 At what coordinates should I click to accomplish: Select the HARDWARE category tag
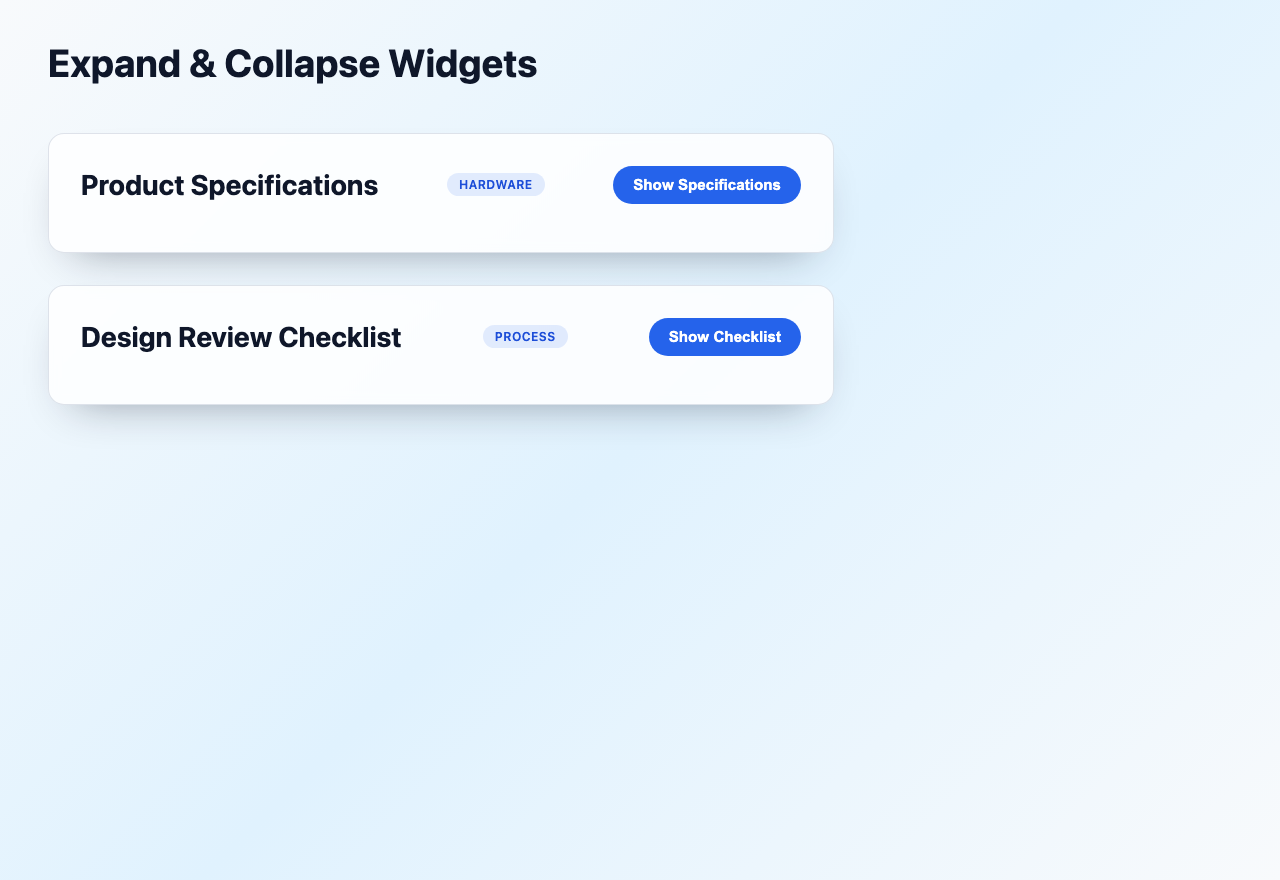tap(495, 184)
